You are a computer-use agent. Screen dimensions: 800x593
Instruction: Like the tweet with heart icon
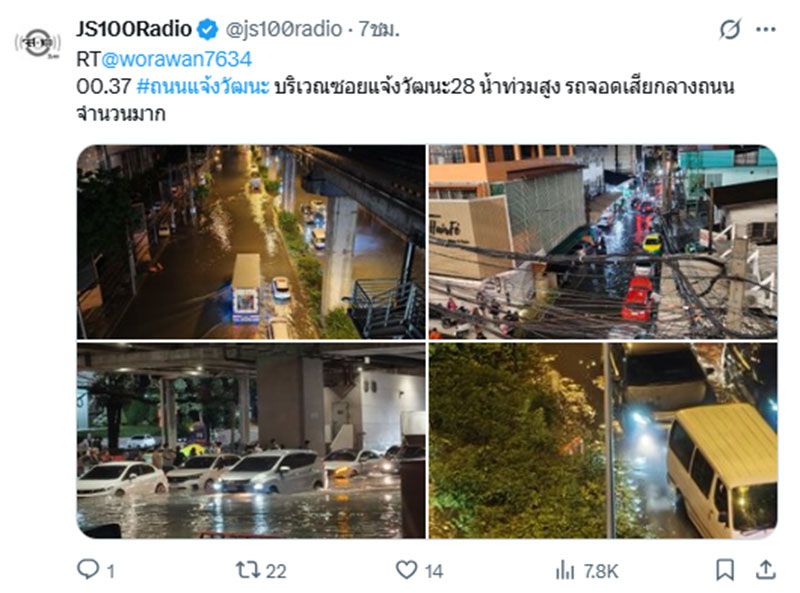tap(407, 570)
